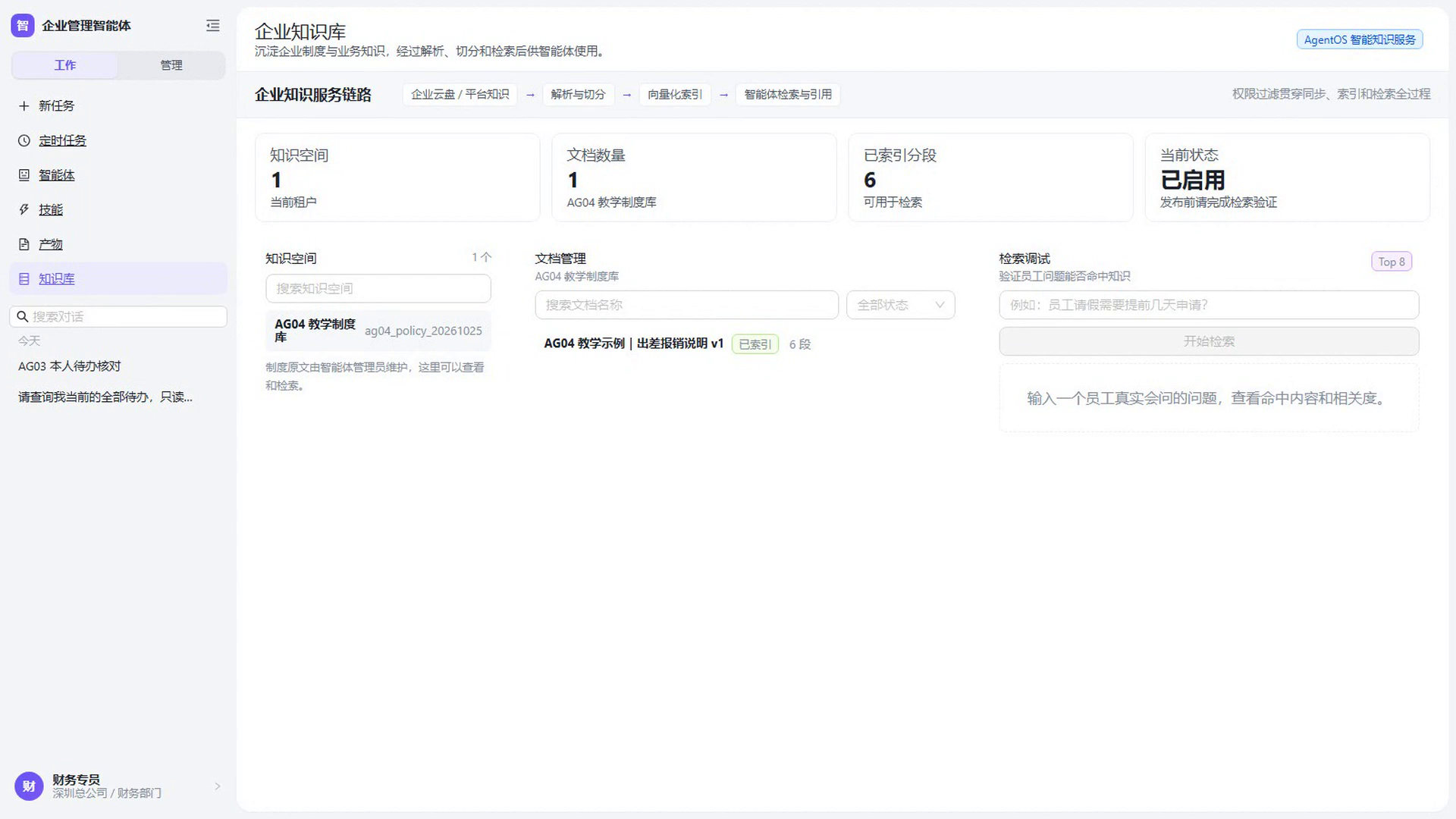This screenshot has width=1456, height=819.
Task: Open the 技能 menu item
Action: click(118, 210)
